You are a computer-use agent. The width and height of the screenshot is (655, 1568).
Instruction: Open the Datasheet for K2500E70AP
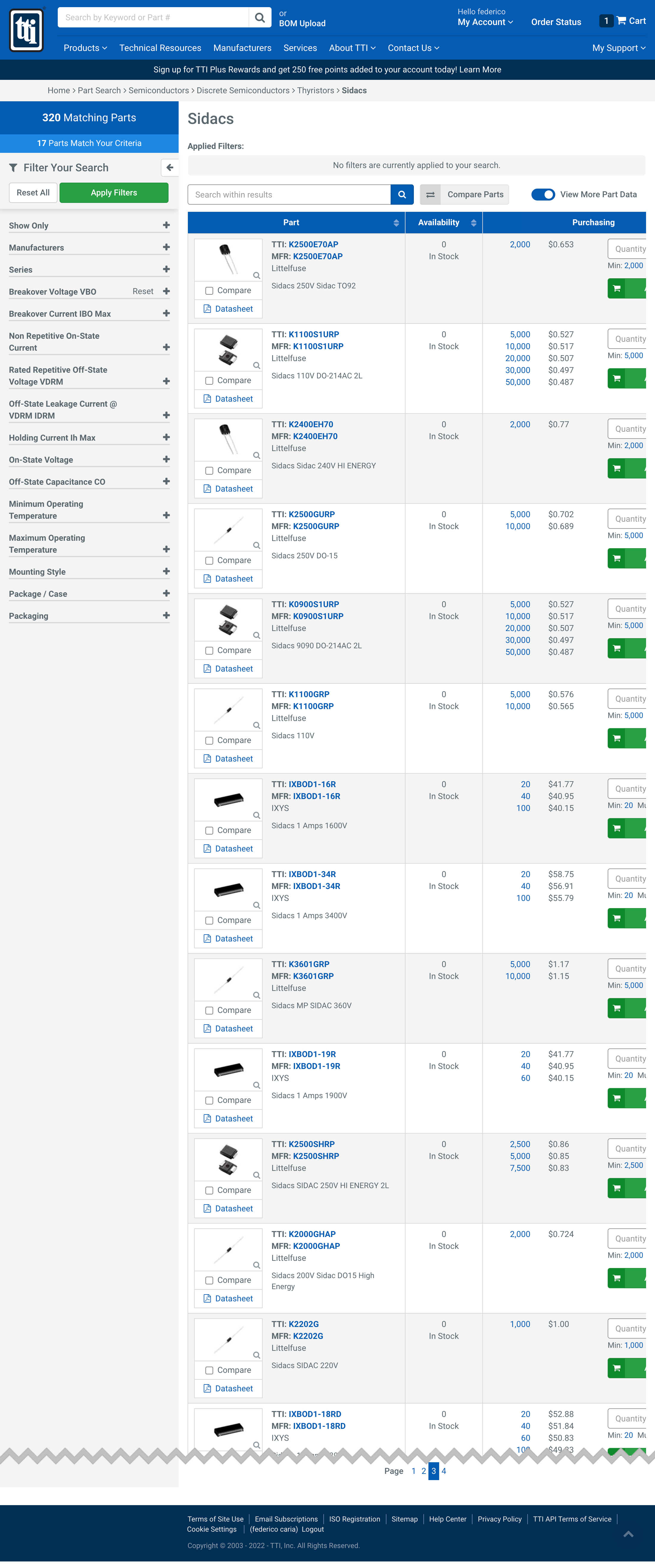(x=228, y=309)
